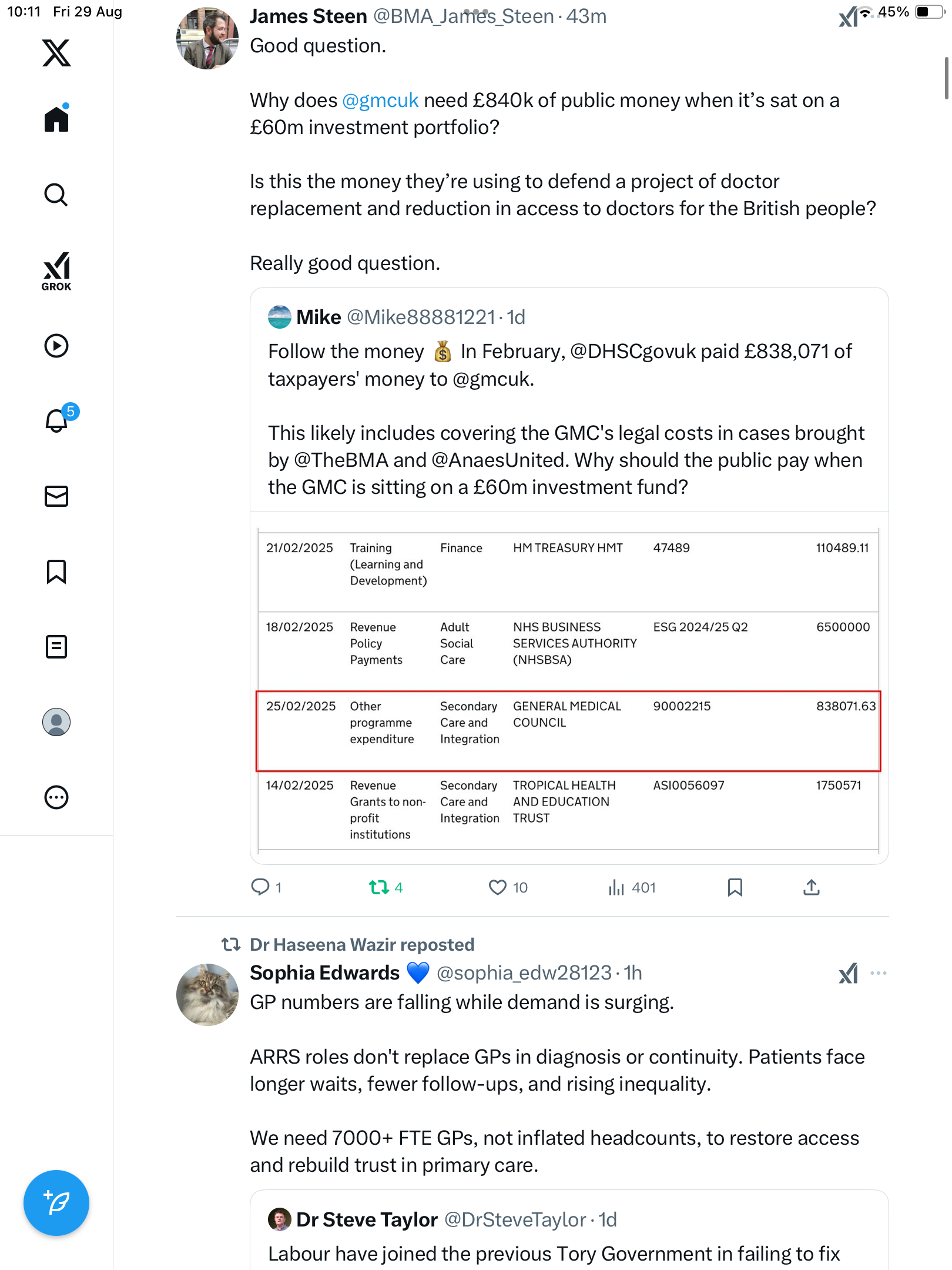Image resolution: width=952 pixels, height=1270 pixels.
Task: Open more options on Sophia Edwards' post
Action: tap(879, 973)
